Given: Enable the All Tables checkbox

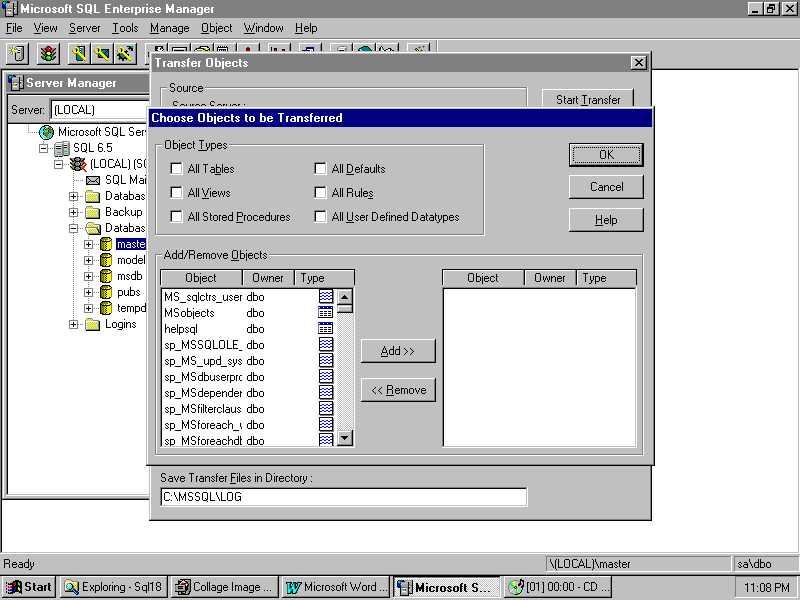Looking at the screenshot, I should (177, 169).
